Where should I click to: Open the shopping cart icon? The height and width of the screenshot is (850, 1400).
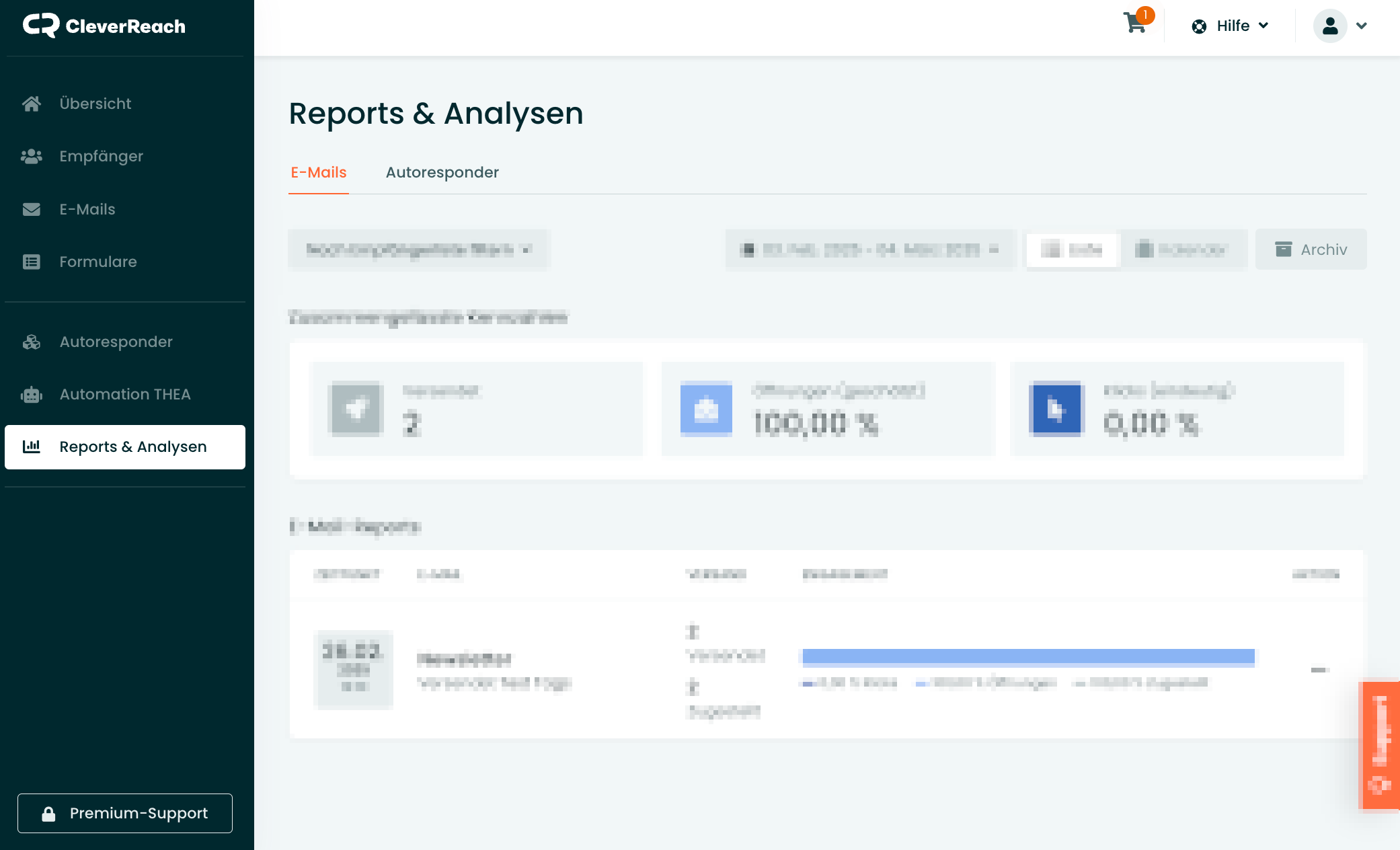click(x=1136, y=24)
